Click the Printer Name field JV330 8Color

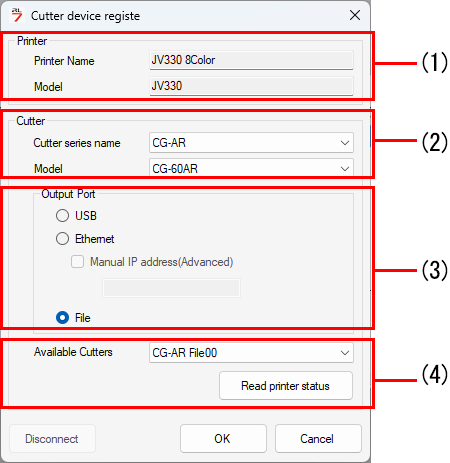251,60
